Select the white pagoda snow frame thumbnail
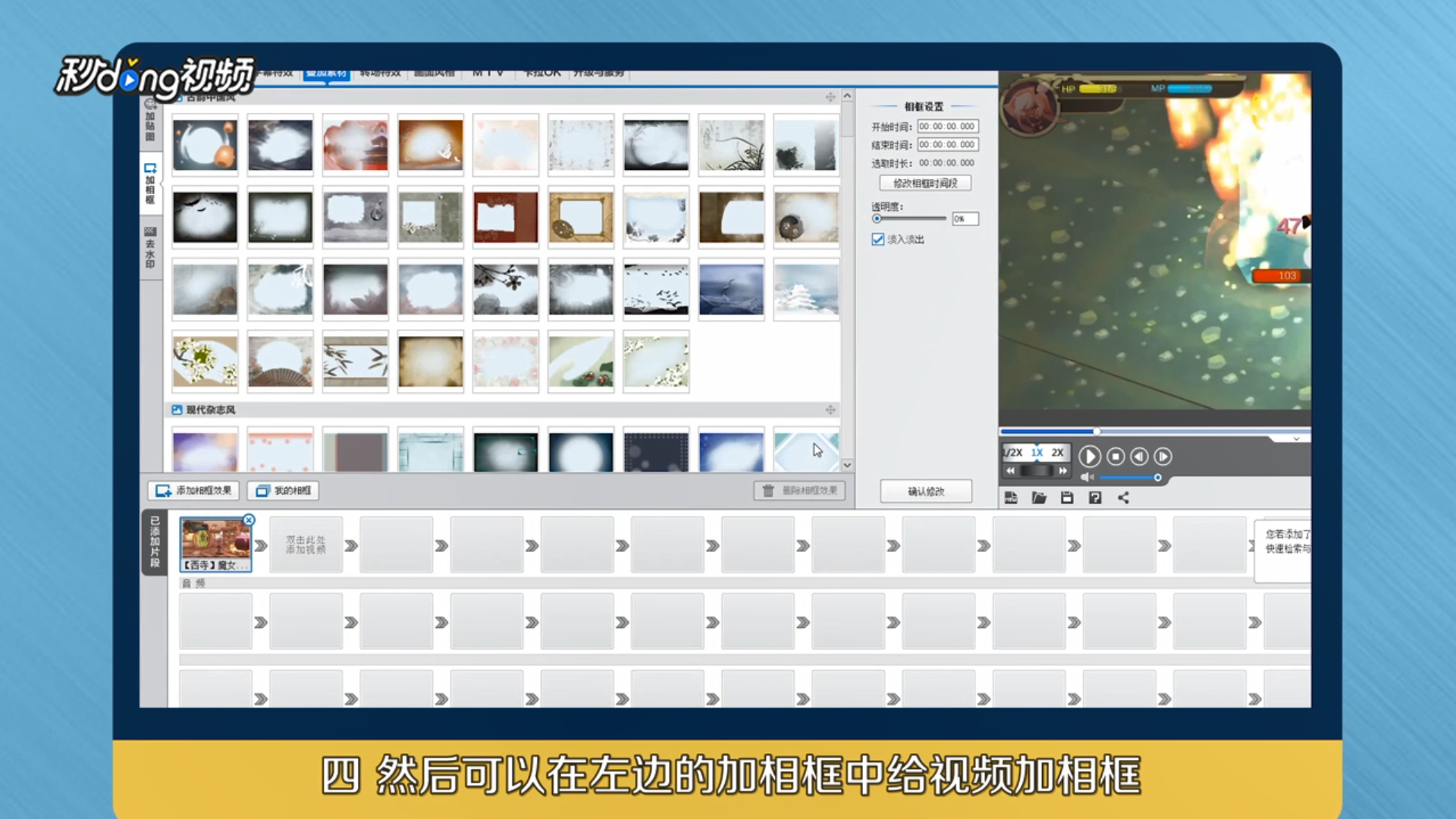1456x819 pixels. [x=806, y=289]
